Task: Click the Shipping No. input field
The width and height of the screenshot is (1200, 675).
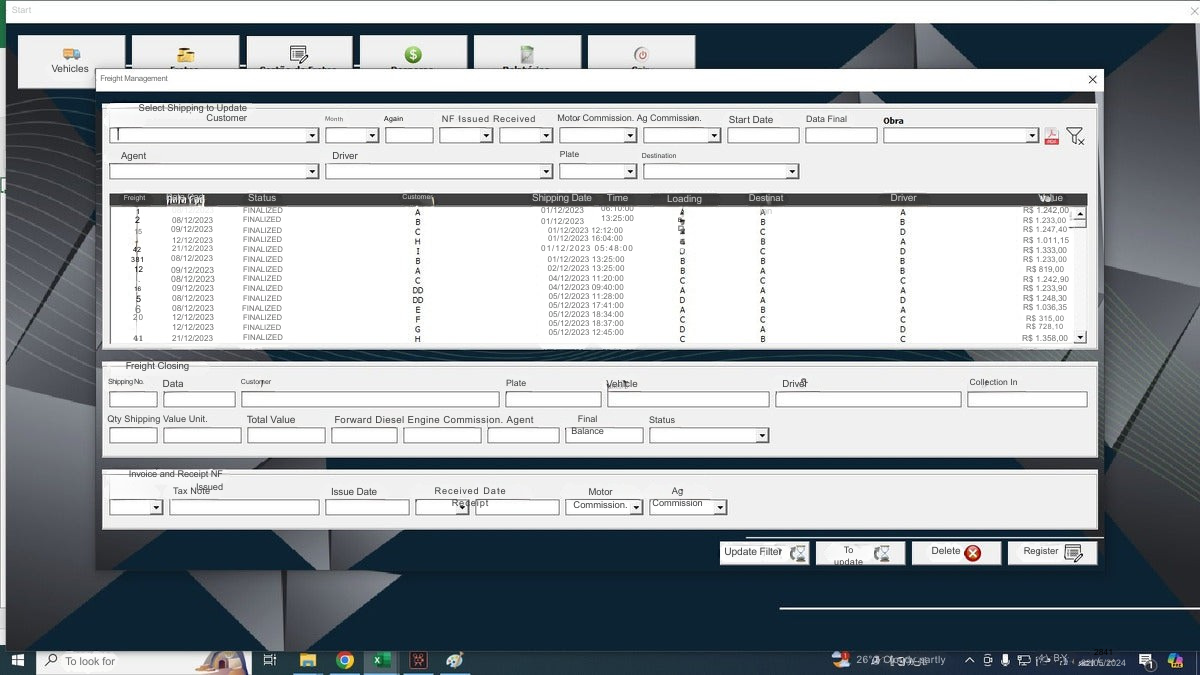Action: 133,398
